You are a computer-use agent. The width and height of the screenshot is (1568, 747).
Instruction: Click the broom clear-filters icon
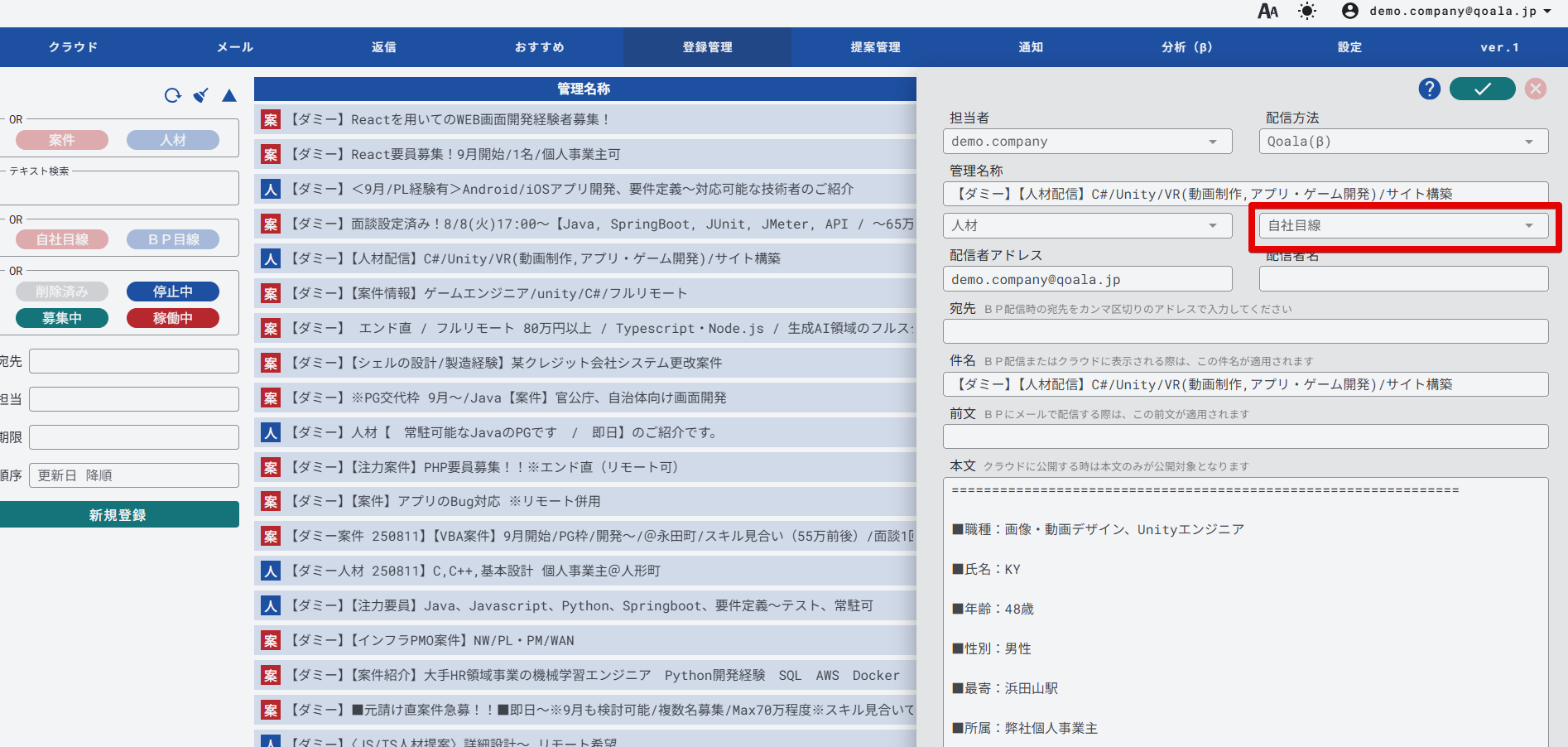coord(200,95)
